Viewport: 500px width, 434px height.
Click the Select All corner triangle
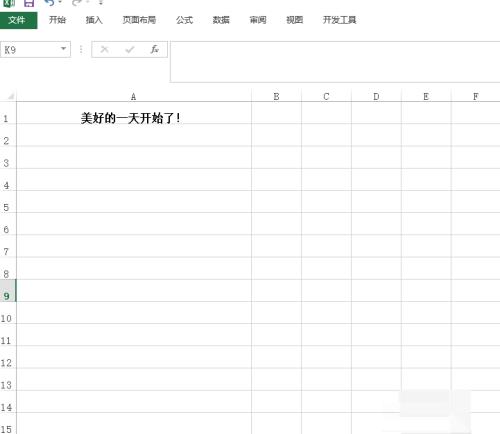(x=11, y=96)
